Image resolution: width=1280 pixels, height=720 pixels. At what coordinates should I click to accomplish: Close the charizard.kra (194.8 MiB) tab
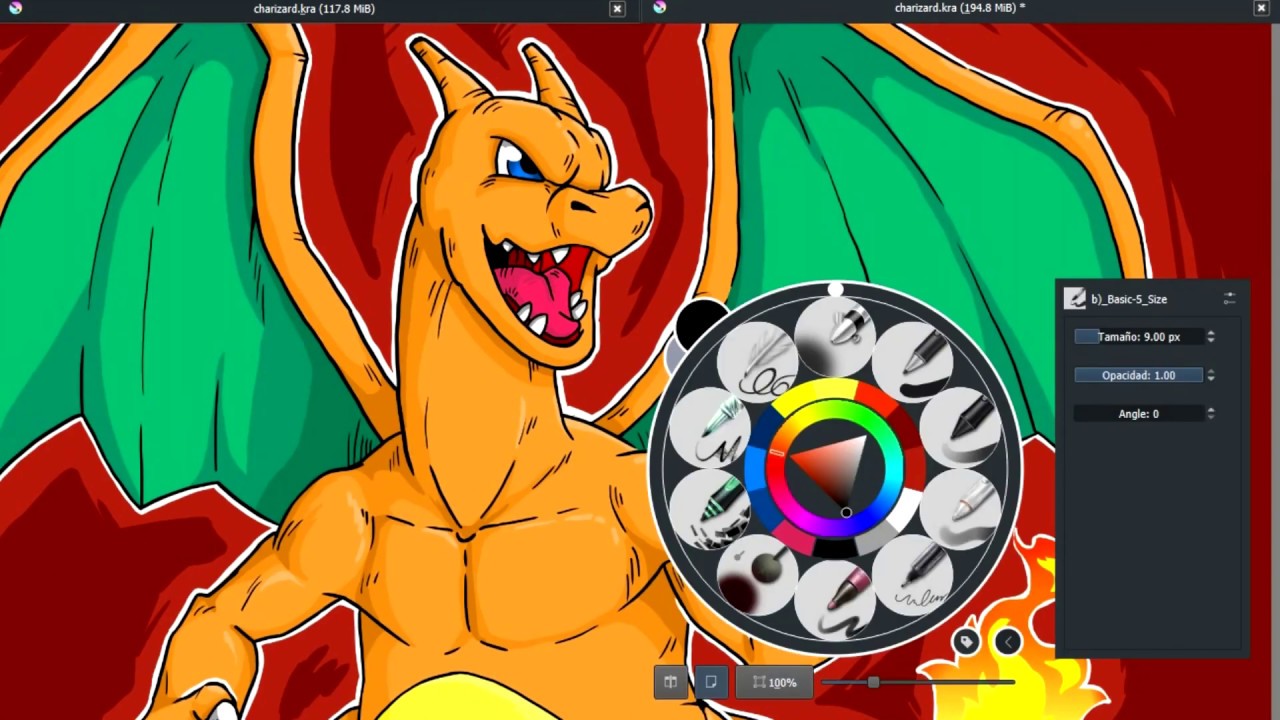1261,8
